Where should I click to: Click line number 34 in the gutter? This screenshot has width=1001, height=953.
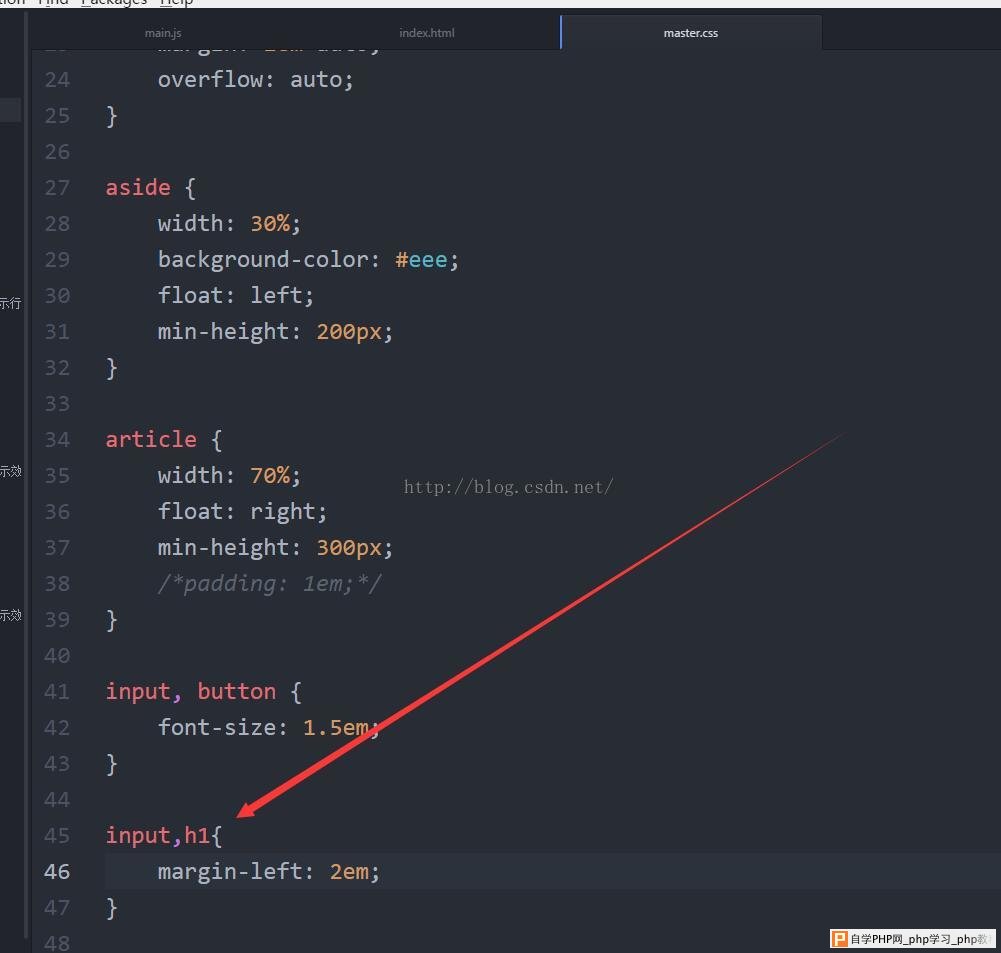[57, 440]
